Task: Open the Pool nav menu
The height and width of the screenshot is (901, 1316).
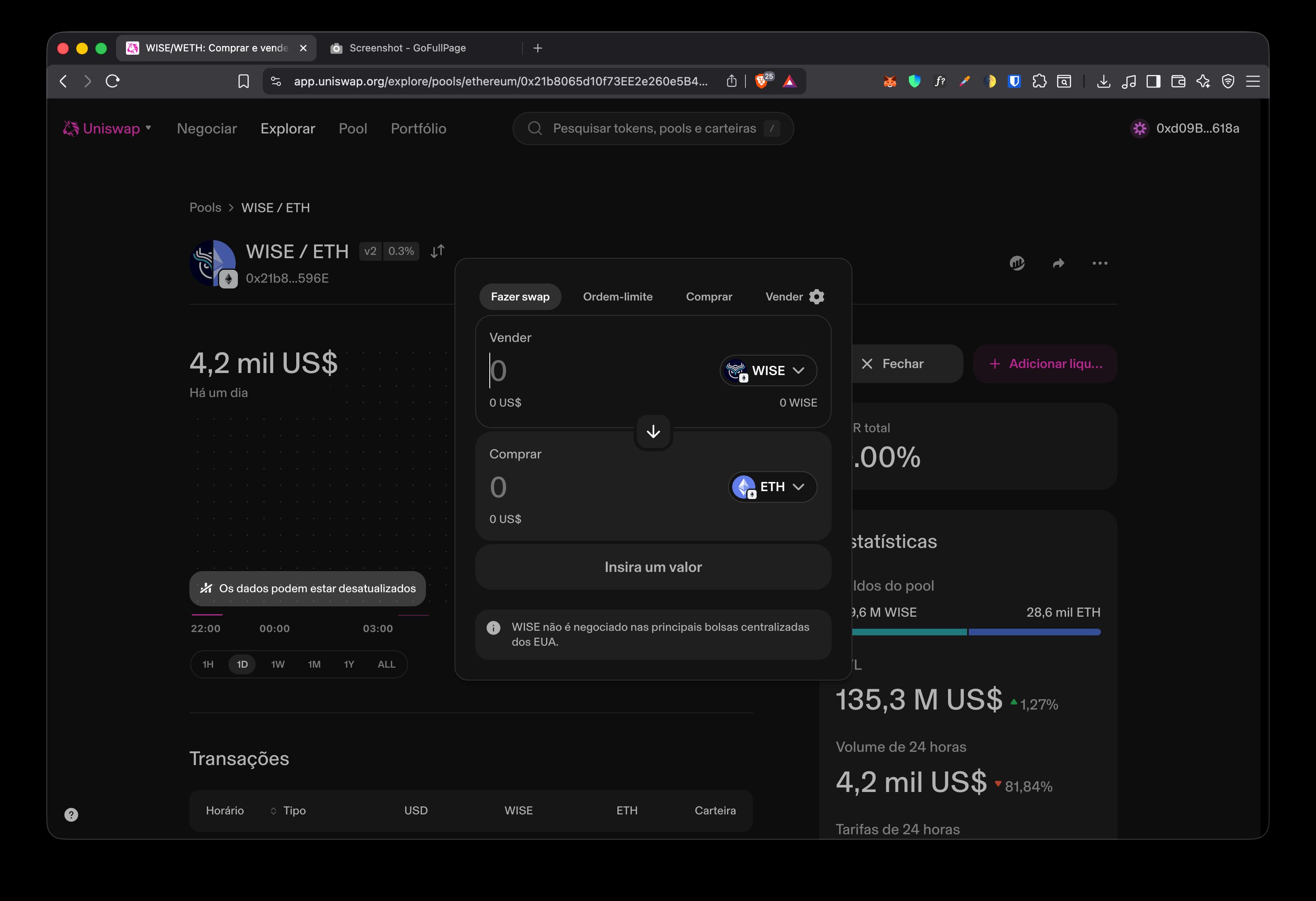Action: (353, 128)
